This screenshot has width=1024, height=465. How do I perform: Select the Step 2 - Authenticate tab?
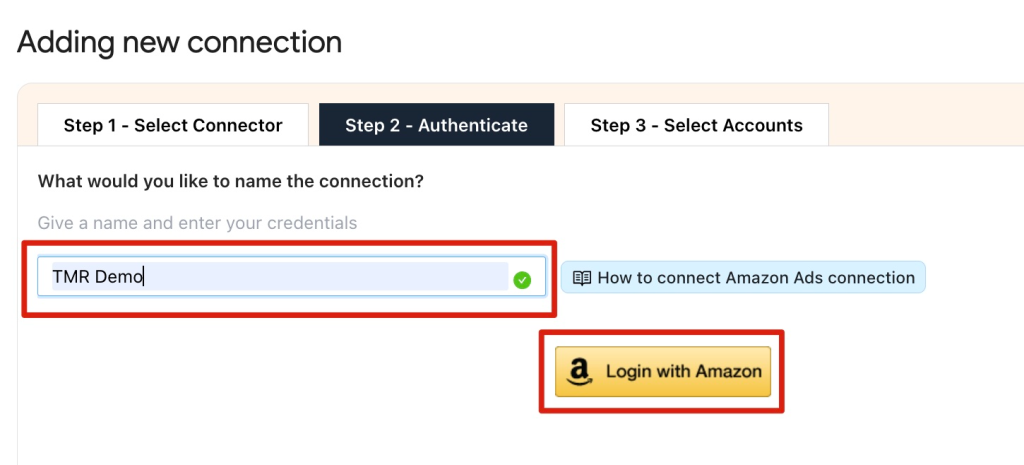(x=436, y=126)
